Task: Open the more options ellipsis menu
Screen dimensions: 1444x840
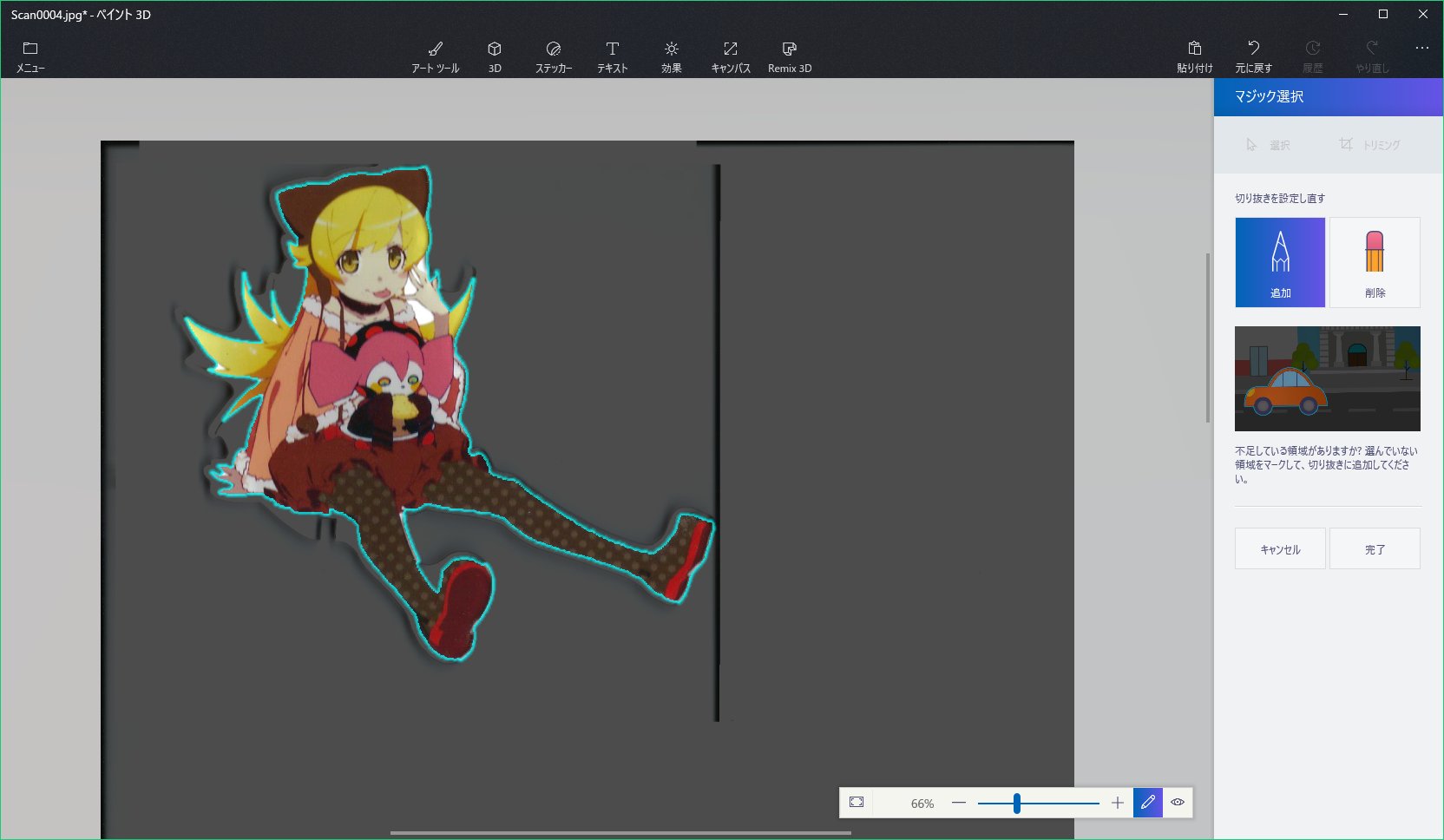Action: [x=1422, y=48]
